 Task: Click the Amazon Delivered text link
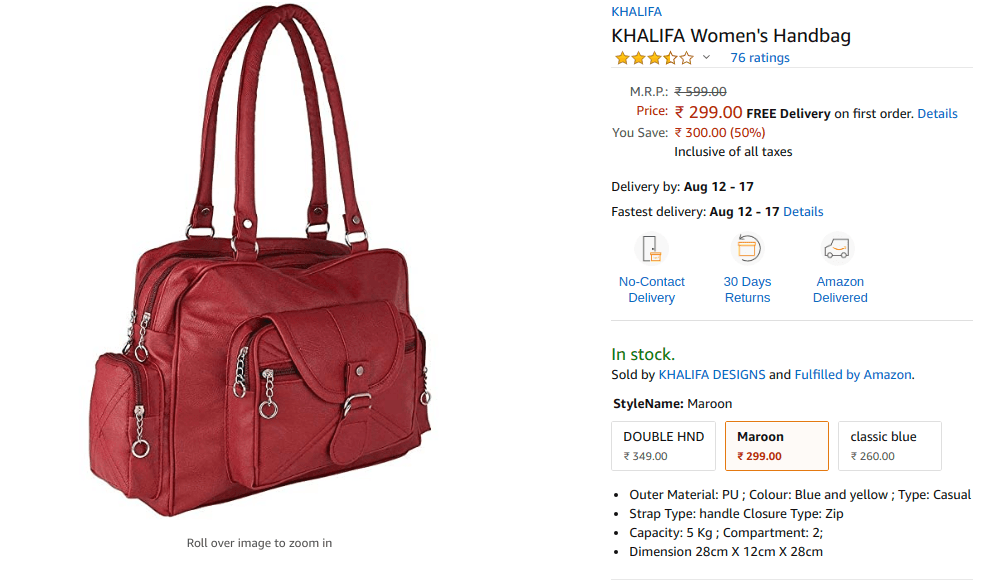coord(840,290)
